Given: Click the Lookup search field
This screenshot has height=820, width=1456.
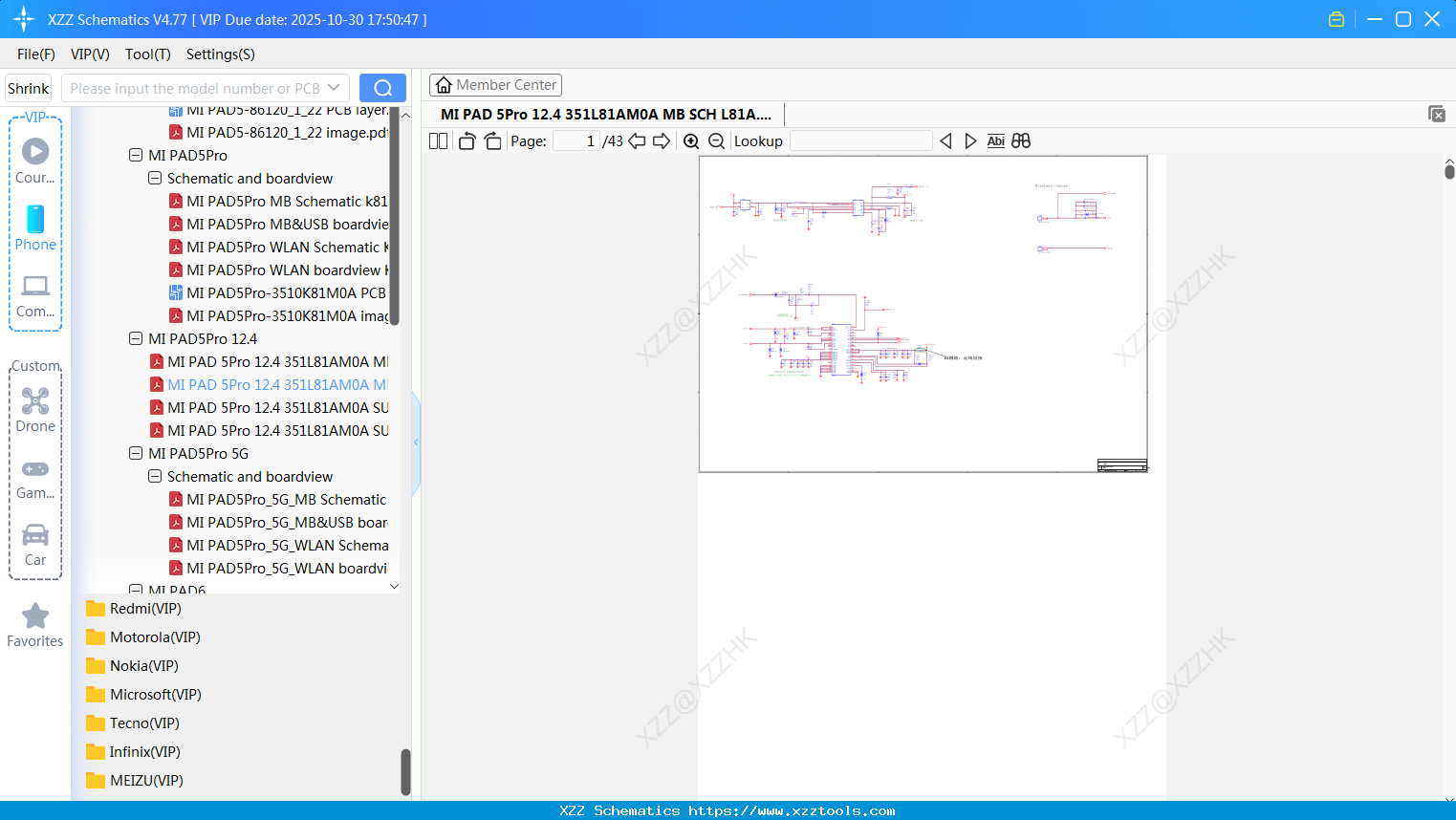Looking at the screenshot, I should pyautogui.click(x=860, y=141).
